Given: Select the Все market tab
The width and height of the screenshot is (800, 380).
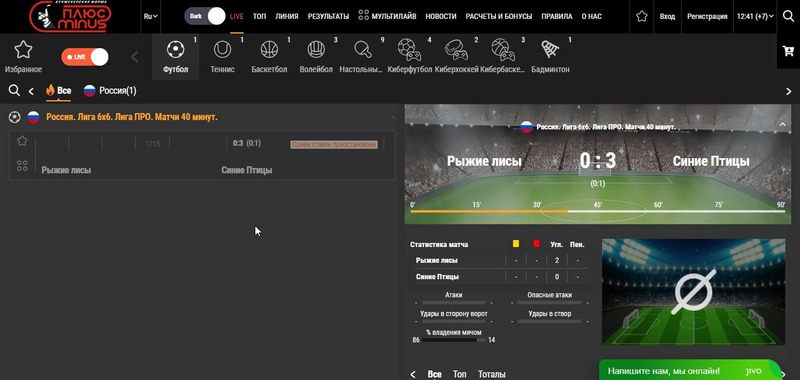Looking at the screenshot, I should (434, 374).
